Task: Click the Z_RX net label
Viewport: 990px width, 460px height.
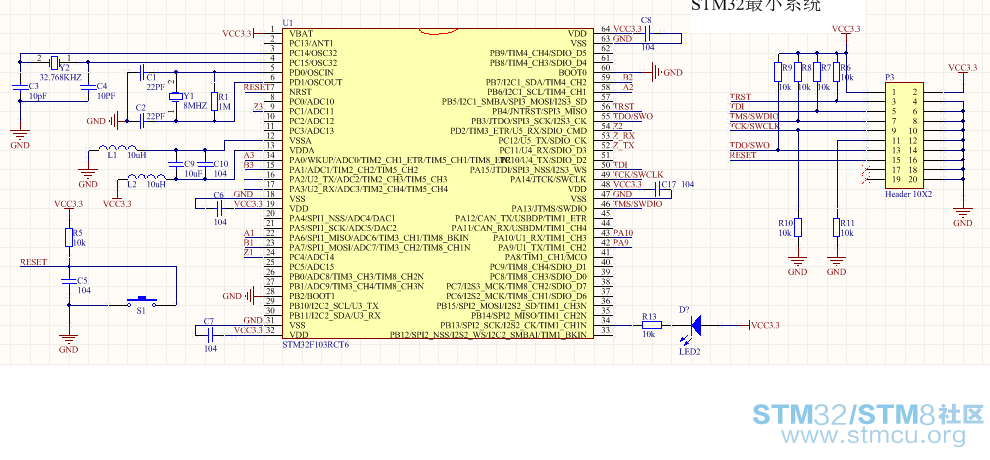Action: pyautogui.click(x=624, y=135)
